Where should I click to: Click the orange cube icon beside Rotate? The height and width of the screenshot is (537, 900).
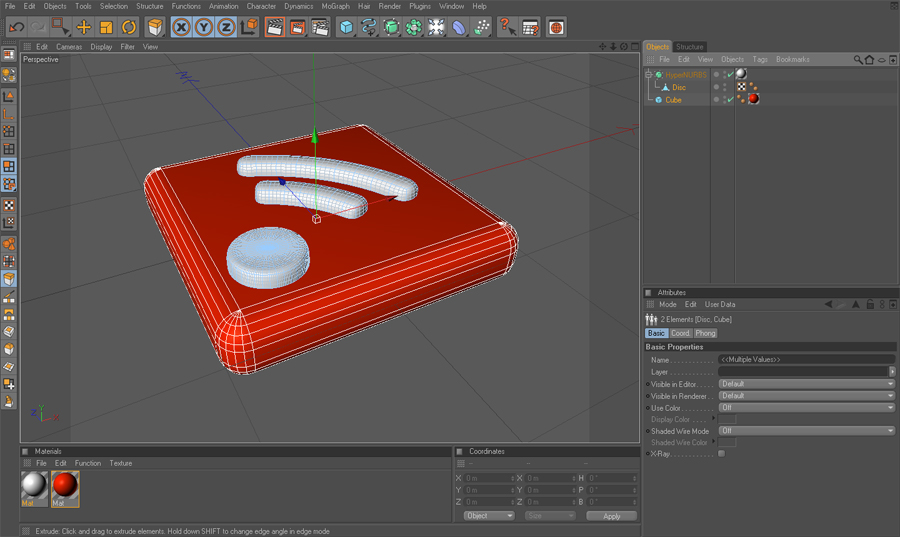[x=154, y=27]
